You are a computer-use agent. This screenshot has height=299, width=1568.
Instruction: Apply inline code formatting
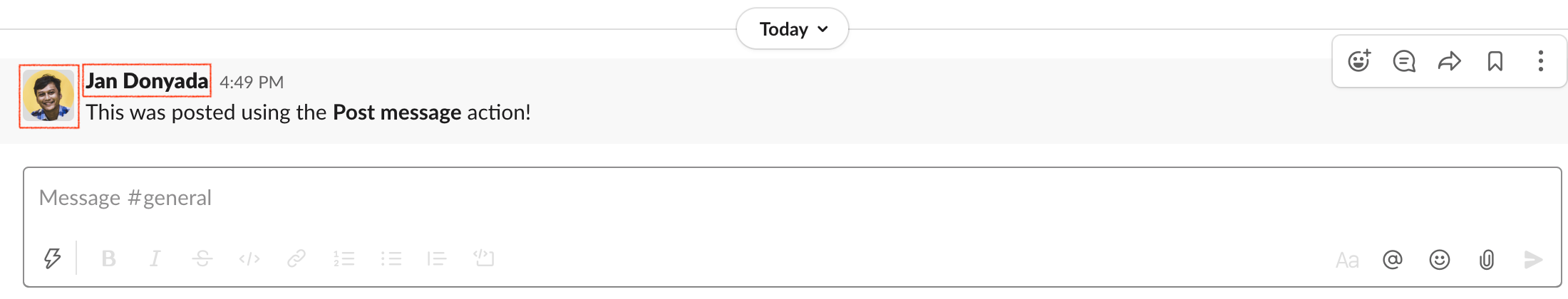pos(249,258)
